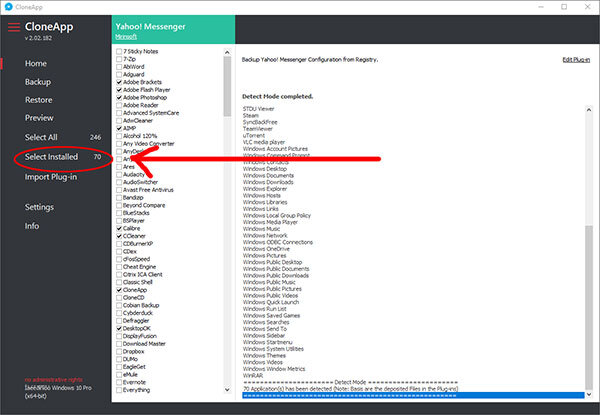Uncheck Adobe Flash Player checkbox
Screen dimensions: 600x415
coord(119,90)
